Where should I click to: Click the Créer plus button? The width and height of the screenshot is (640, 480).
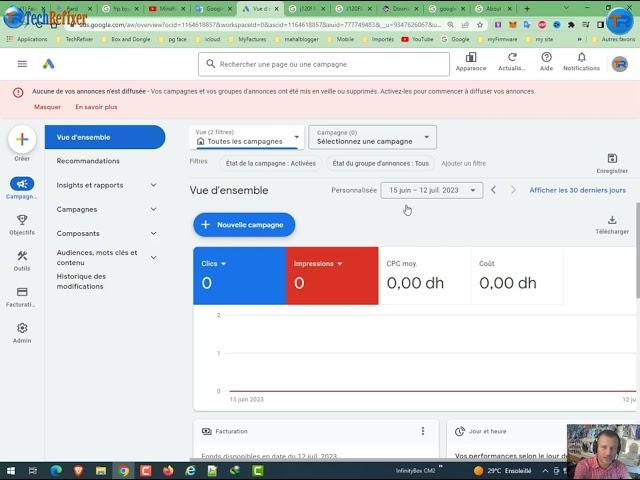tap(22, 139)
